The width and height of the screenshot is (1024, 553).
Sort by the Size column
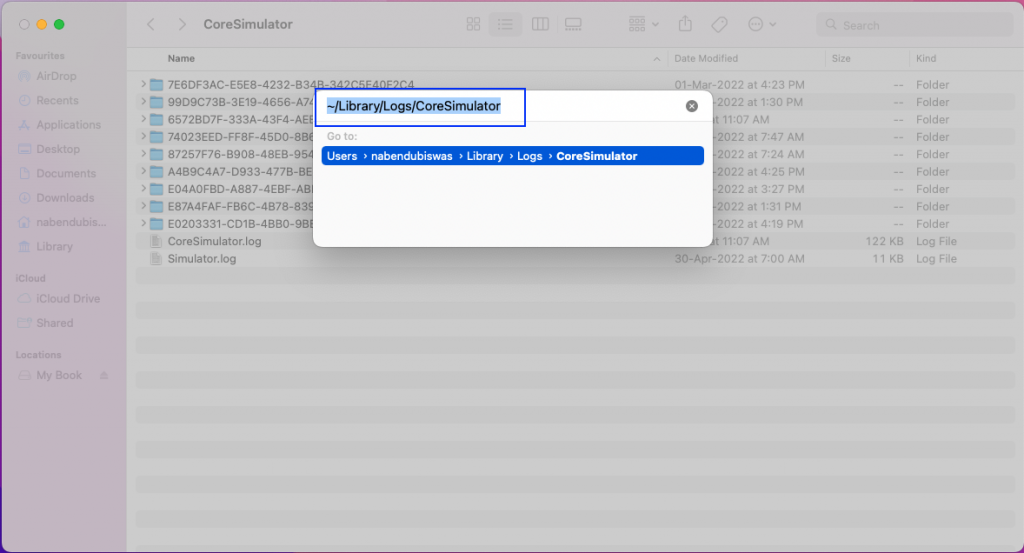coord(841,59)
